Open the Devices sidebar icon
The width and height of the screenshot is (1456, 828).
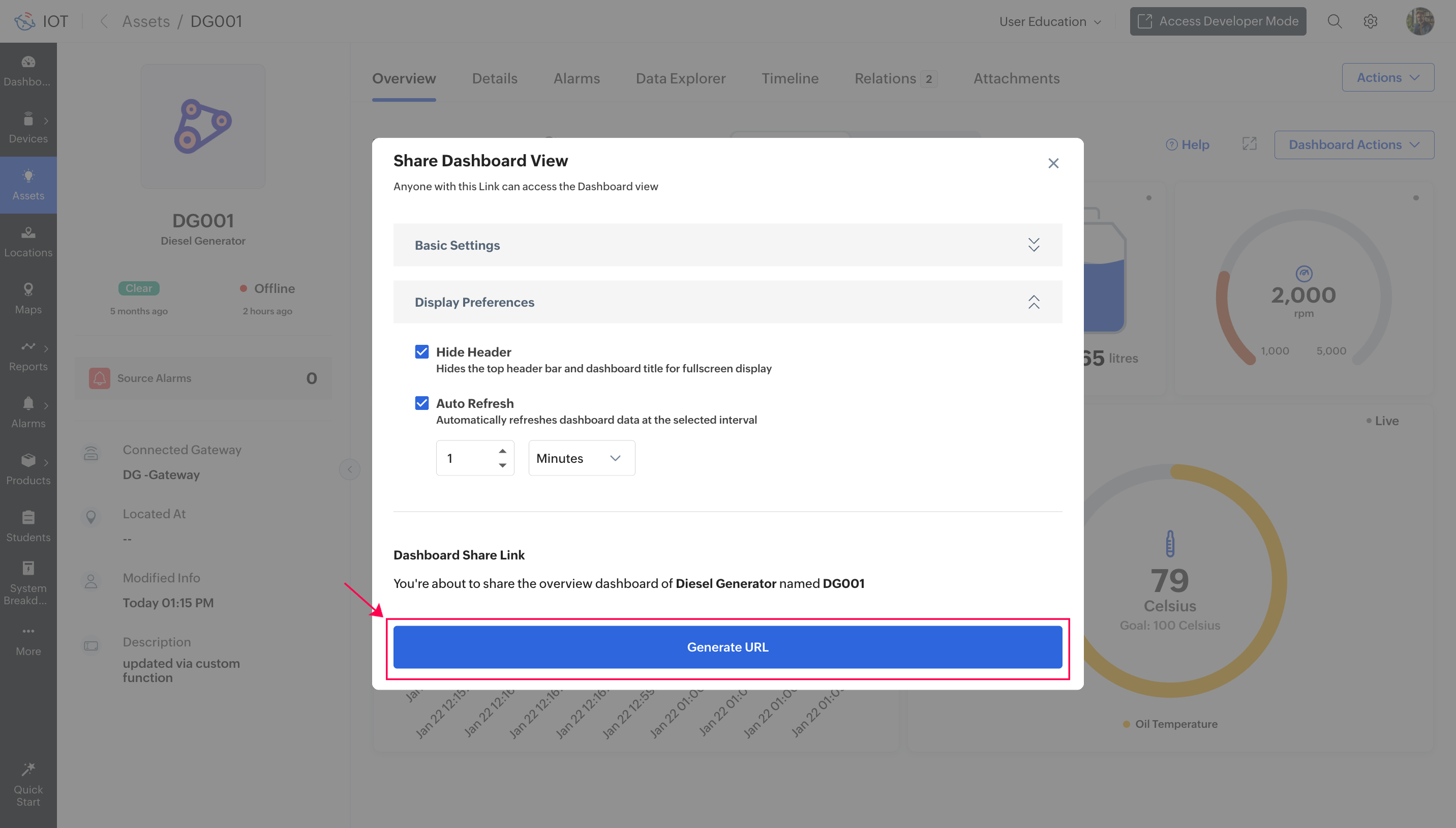coord(28,127)
